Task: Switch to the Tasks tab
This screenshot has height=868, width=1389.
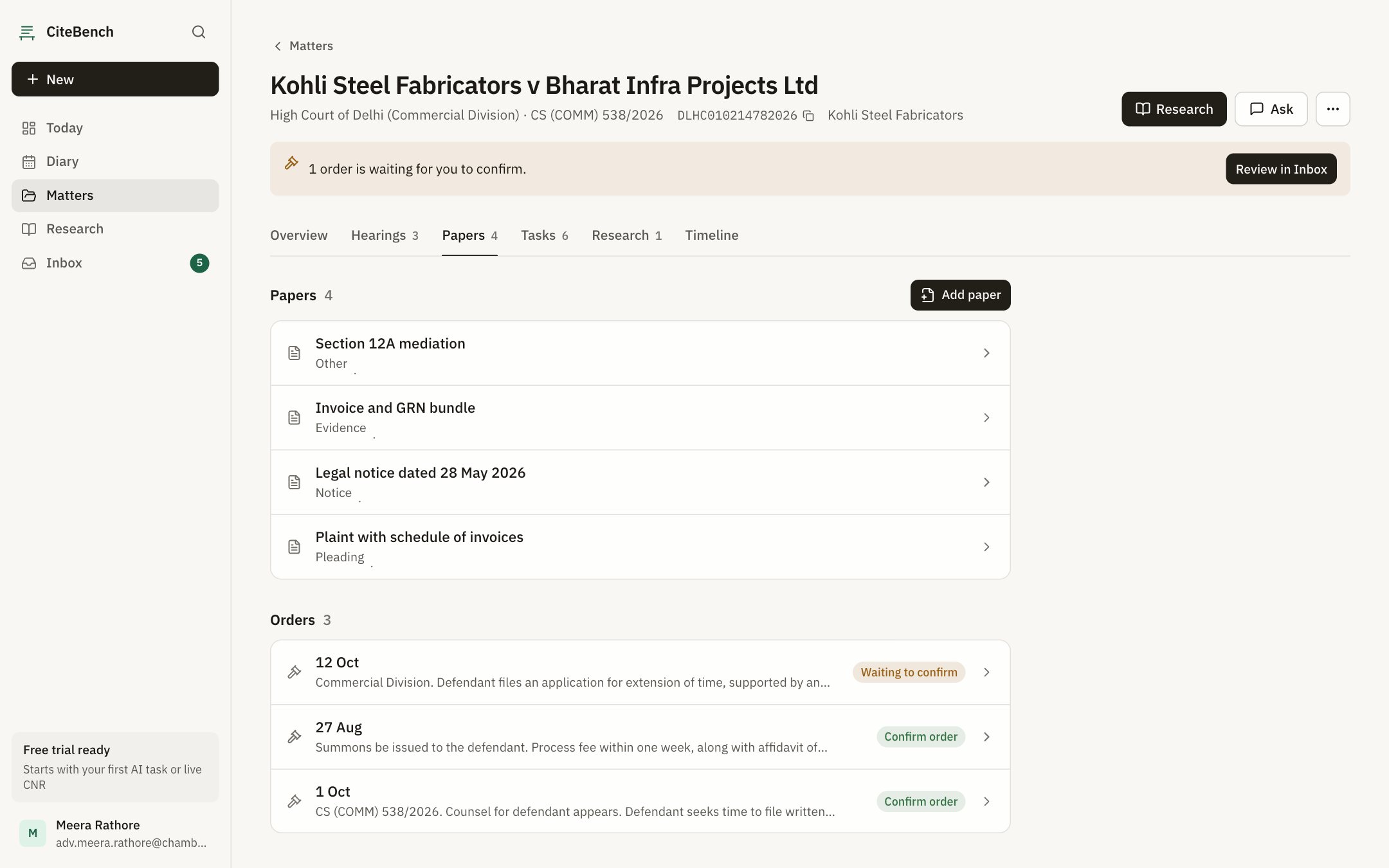Action: pos(544,235)
